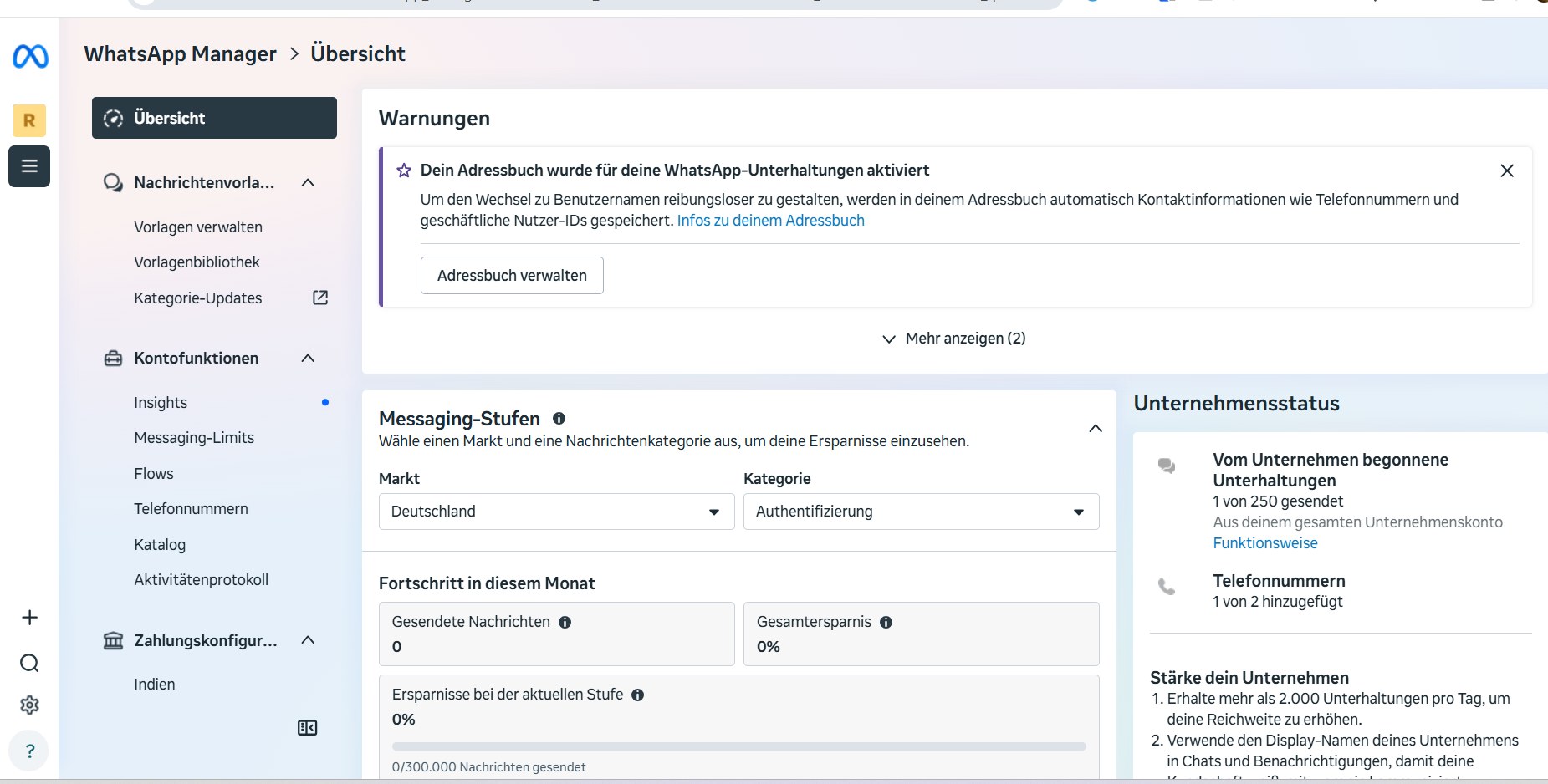Open Aktivitätenprotokoll

click(202, 580)
